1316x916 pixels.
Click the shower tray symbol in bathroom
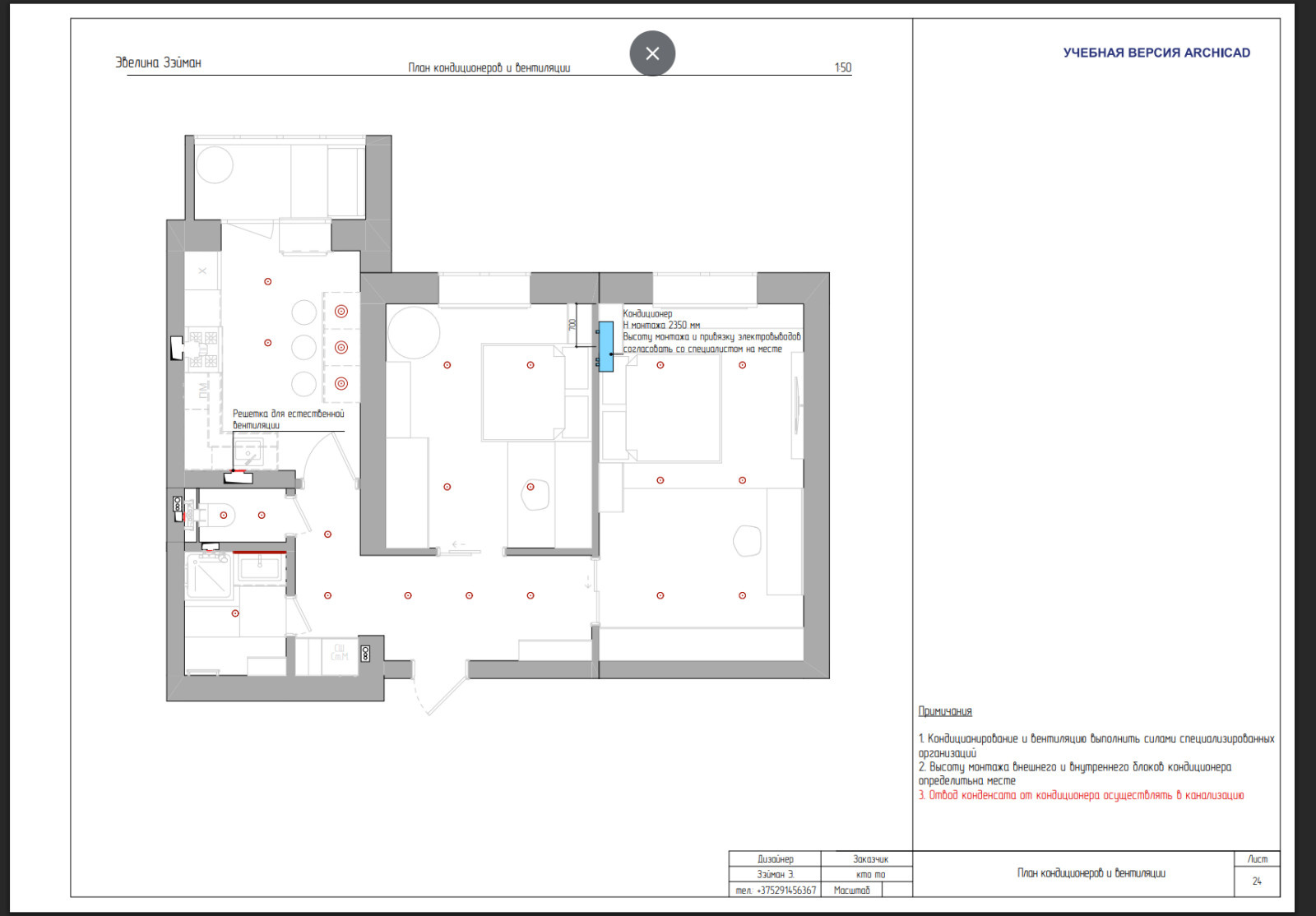click(x=209, y=577)
